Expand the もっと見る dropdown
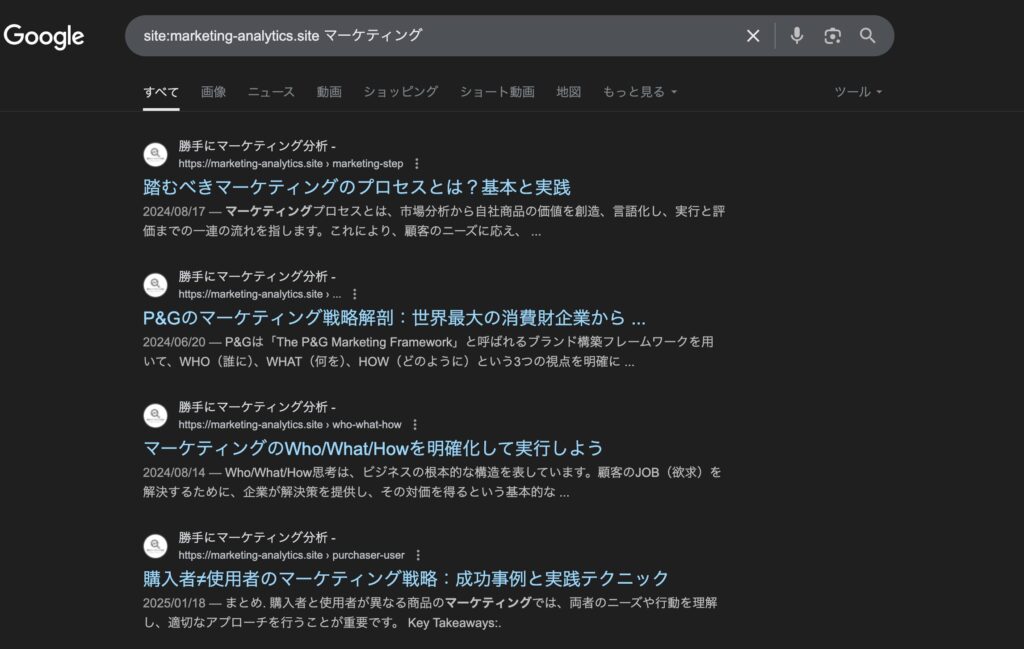This screenshot has width=1024, height=649. tap(639, 92)
